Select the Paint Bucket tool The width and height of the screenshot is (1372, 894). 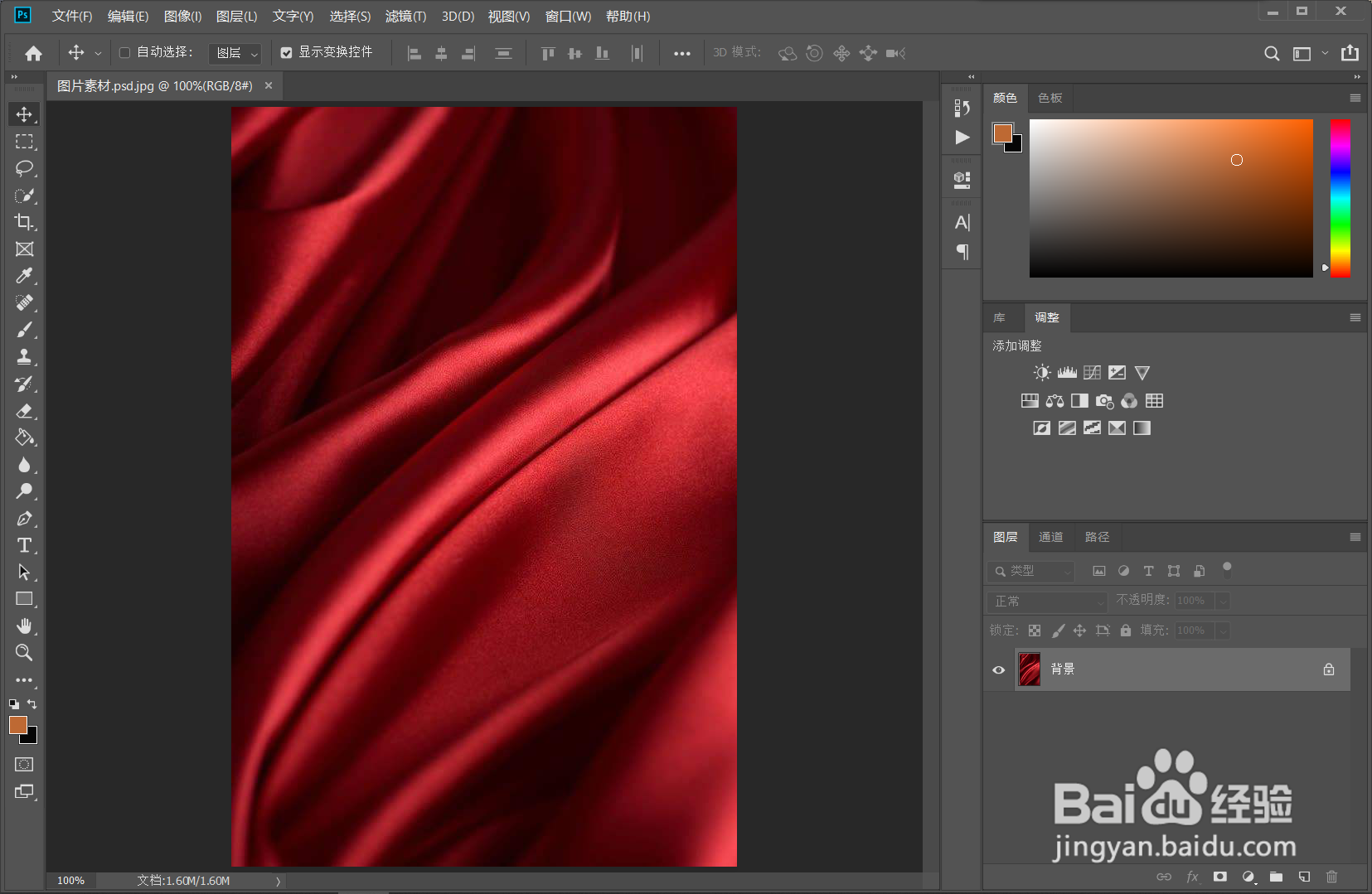coord(24,437)
